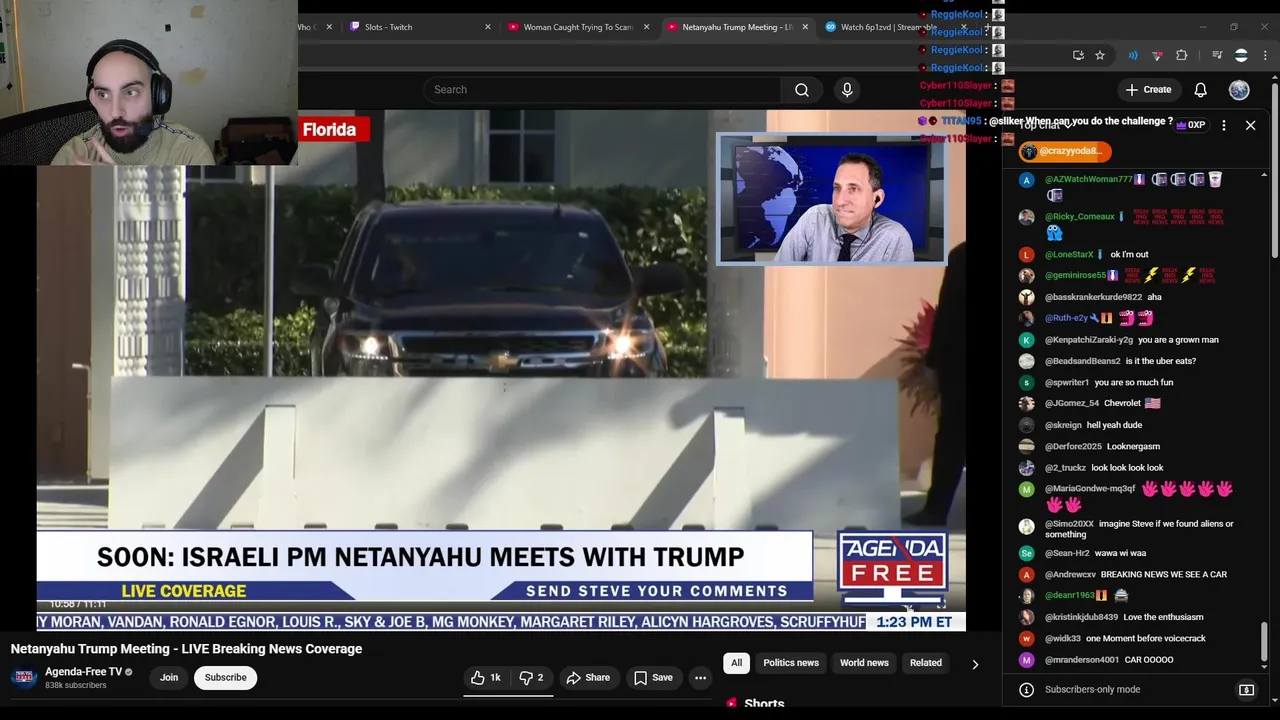1280x720 pixels.
Task: Click the Super Chat dollar icon
Action: tap(1246, 689)
